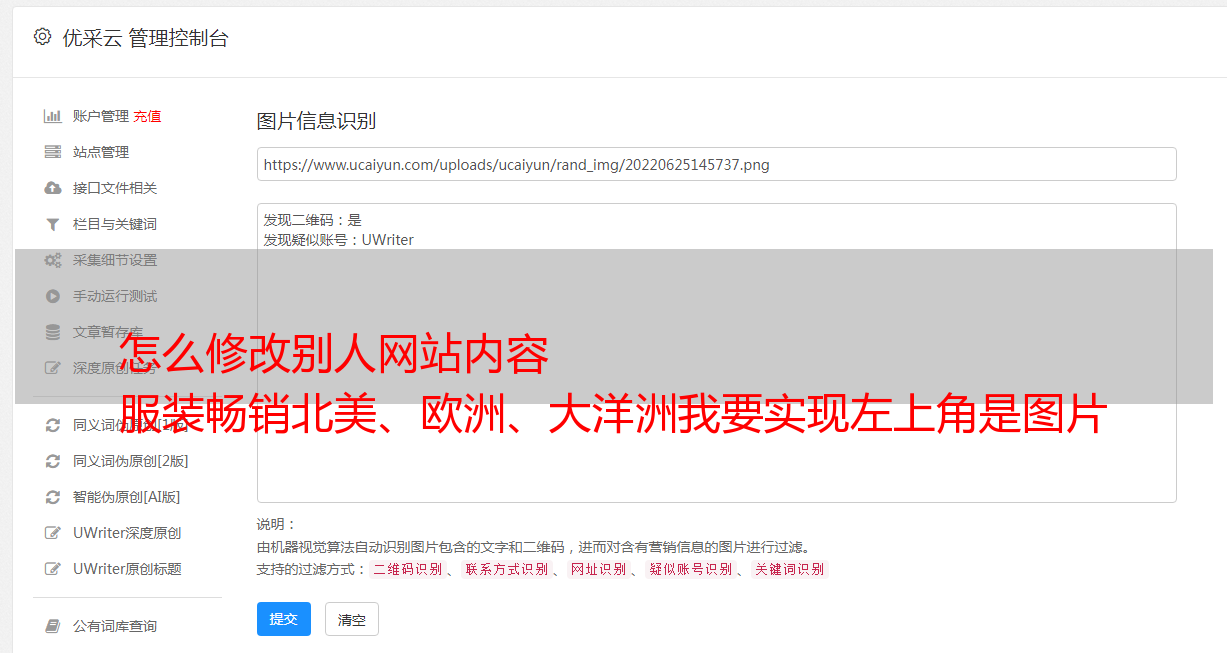Click the book icon for 公有词库查询
This screenshot has width=1227, height=653.
pyautogui.click(x=53, y=626)
